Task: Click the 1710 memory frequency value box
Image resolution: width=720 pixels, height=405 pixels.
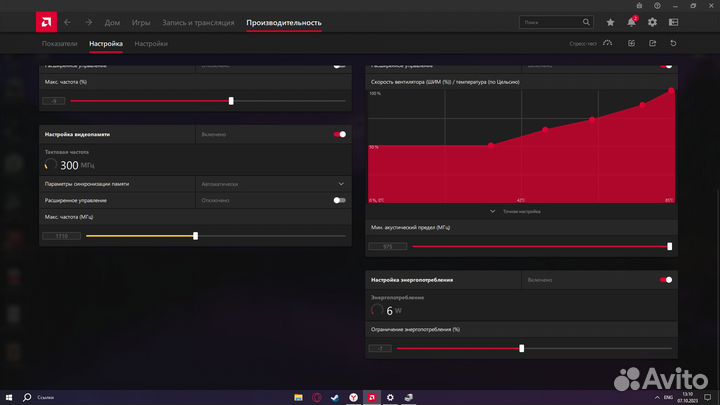Action: [62, 236]
